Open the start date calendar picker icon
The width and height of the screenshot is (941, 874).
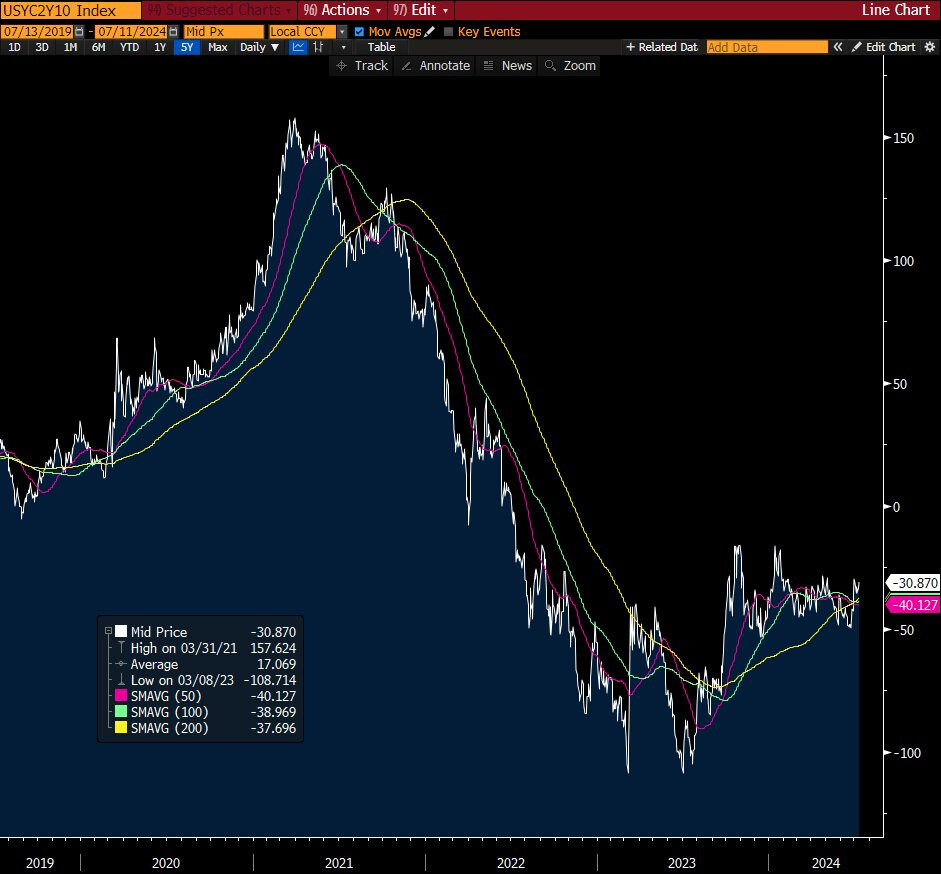(79, 31)
